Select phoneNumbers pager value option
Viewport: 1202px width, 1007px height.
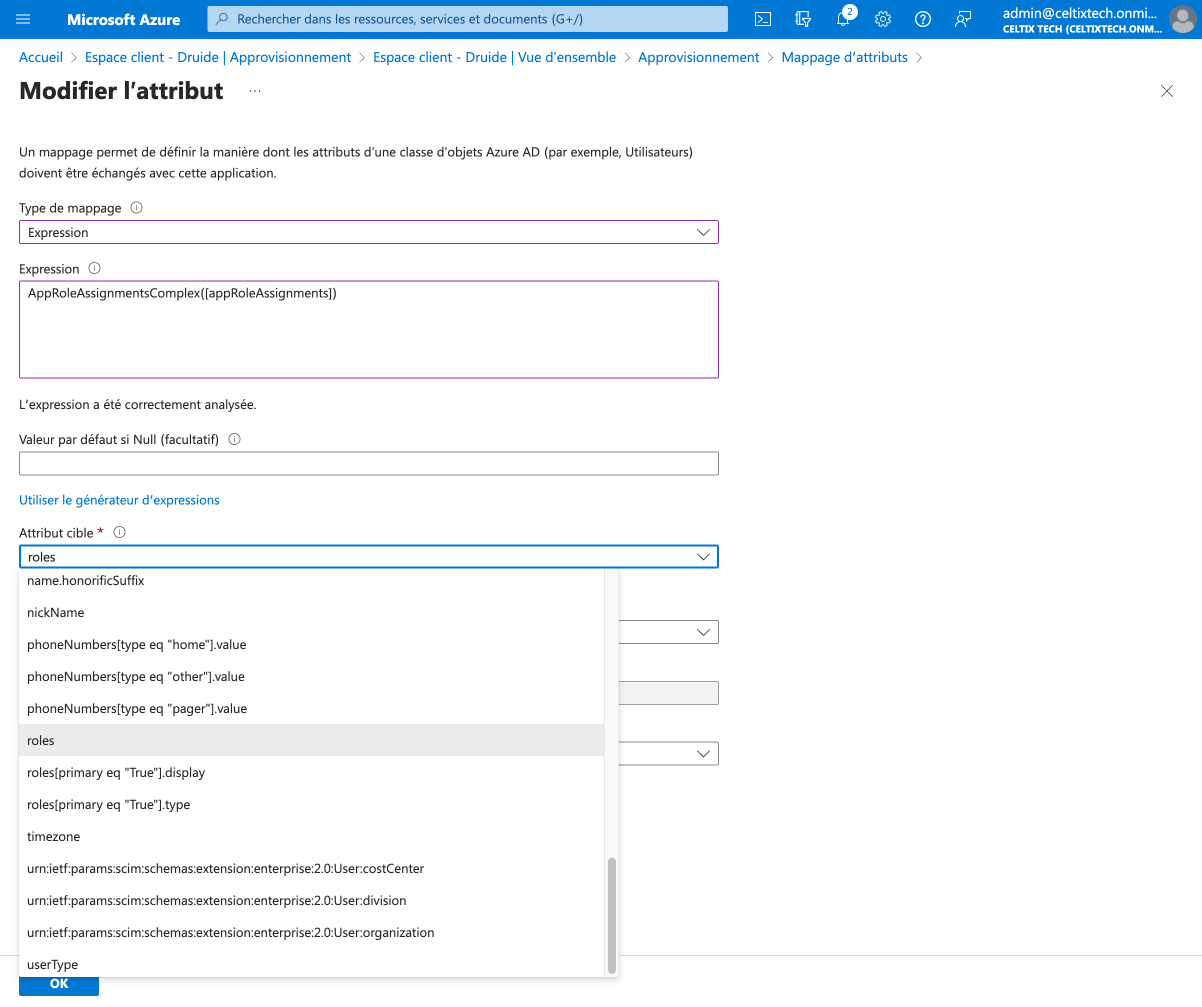click(312, 709)
